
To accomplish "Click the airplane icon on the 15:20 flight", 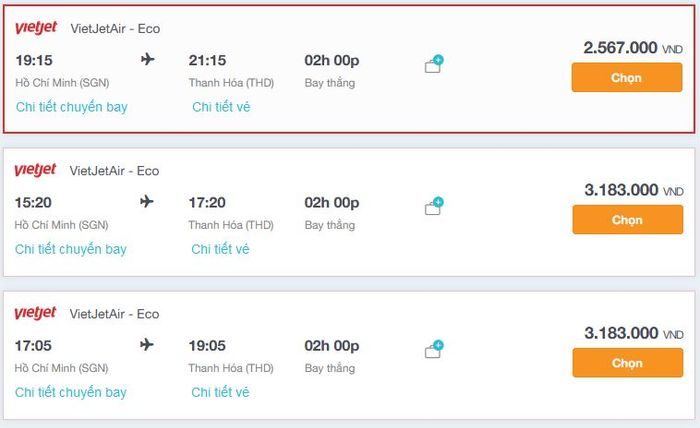I will click(x=148, y=203).
